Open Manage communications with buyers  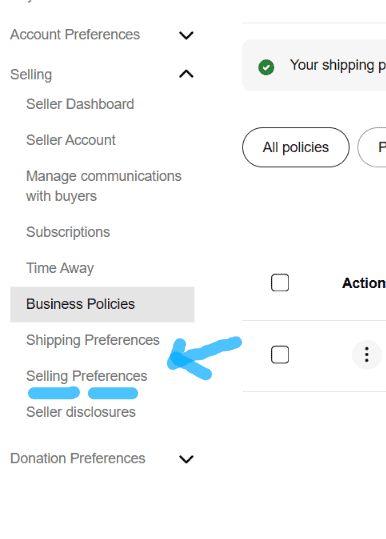pyautogui.click(x=104, y=186)
